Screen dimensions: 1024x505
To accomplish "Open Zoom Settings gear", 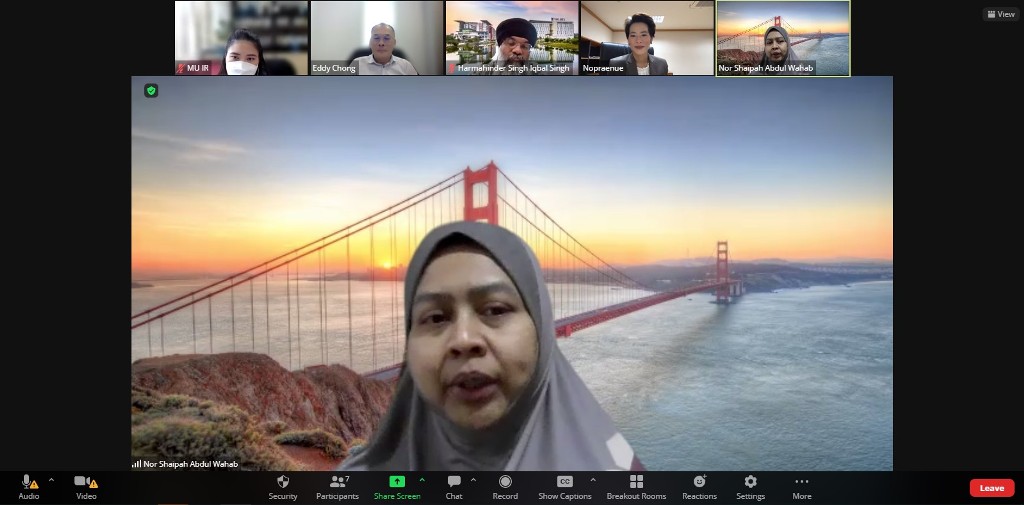I will click(x=750, y=486).
